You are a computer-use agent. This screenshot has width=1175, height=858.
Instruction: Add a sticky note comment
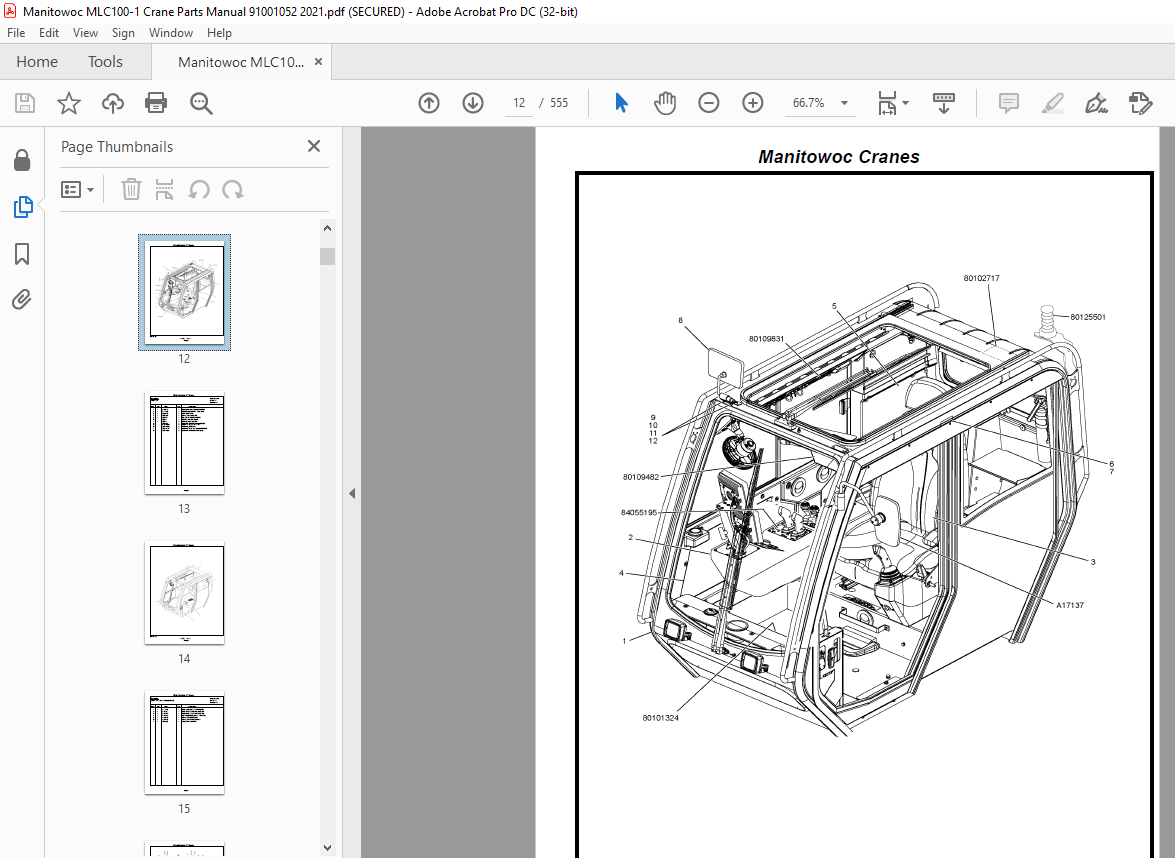click(x=1009, y=103)
